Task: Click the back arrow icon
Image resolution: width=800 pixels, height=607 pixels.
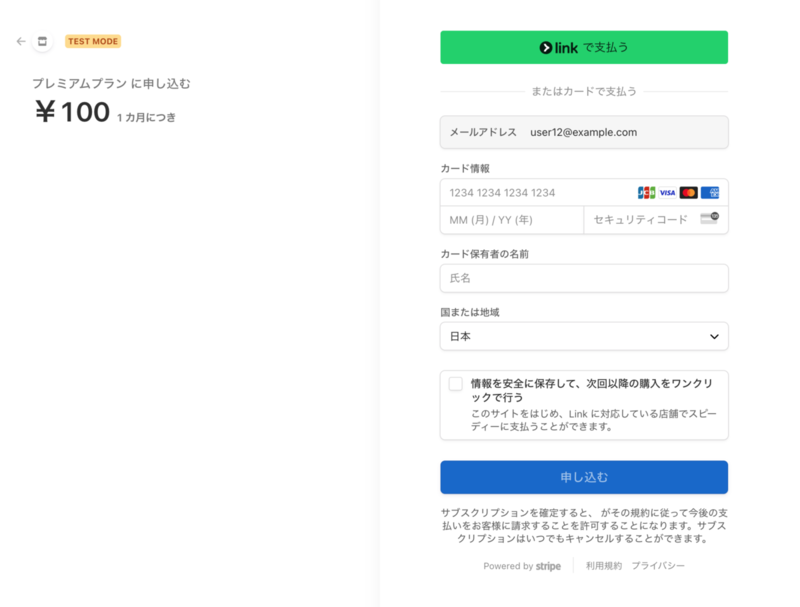Action: point(21,41)
